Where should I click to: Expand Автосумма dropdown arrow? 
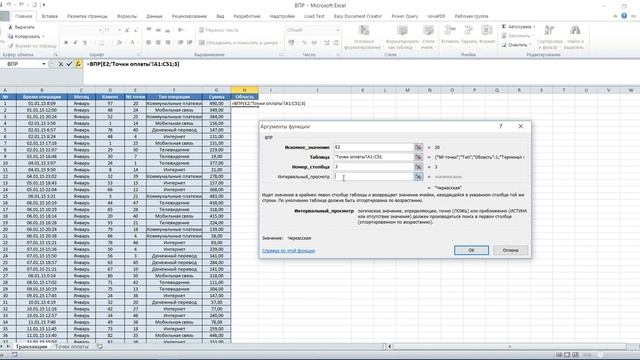click(534, 27)
